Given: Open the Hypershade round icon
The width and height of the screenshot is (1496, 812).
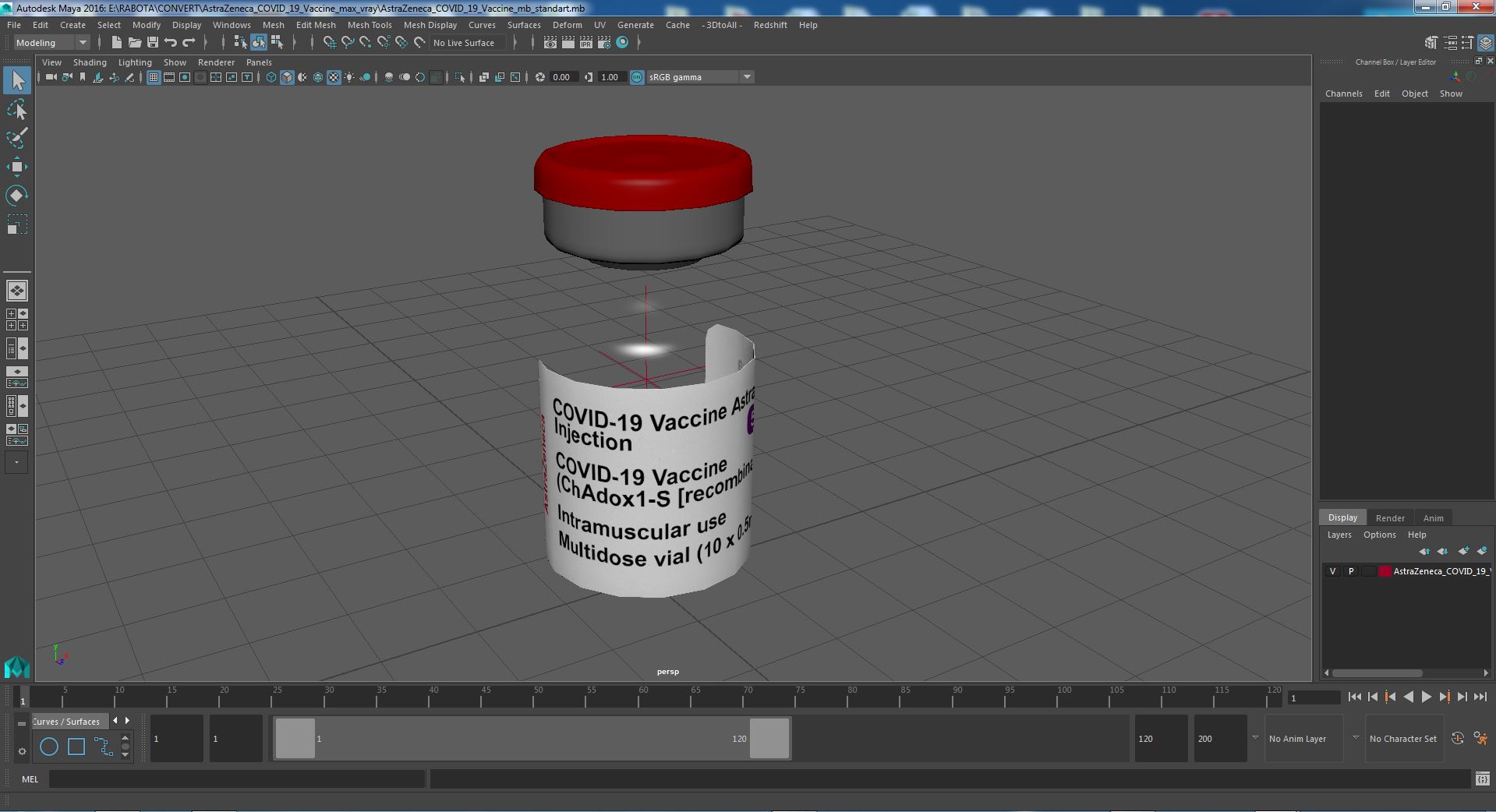Looking at the screenshot, I should pos(622,43).
